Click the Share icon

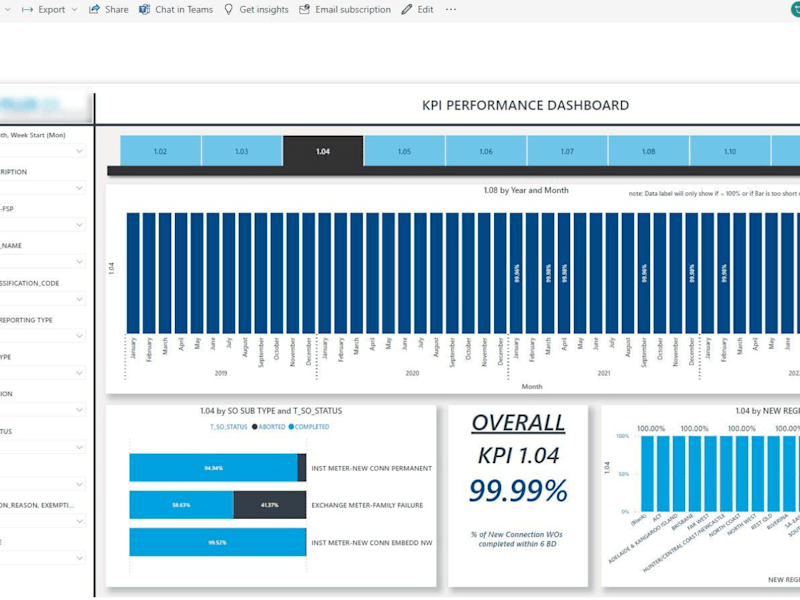point(94,9)
